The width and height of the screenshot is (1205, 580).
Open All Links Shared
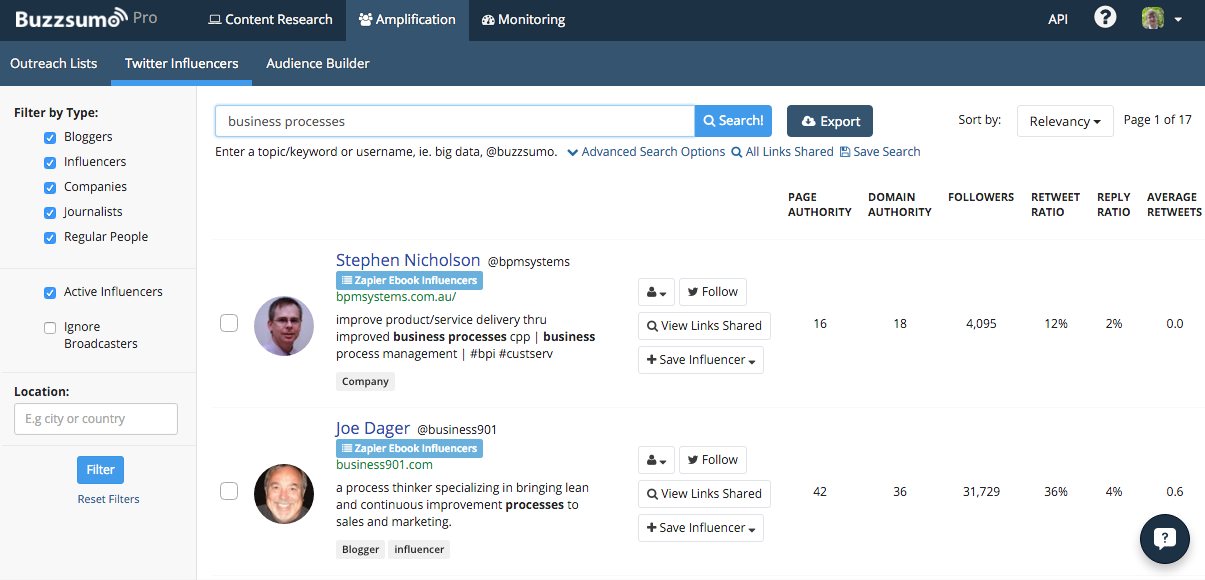(x=782, y=152)
